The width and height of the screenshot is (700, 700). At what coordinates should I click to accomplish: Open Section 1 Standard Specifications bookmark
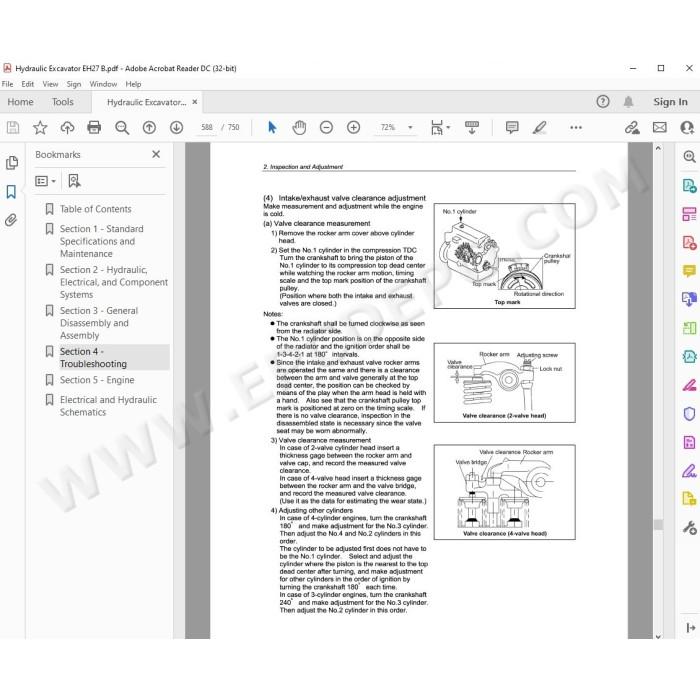coord(101,241)
